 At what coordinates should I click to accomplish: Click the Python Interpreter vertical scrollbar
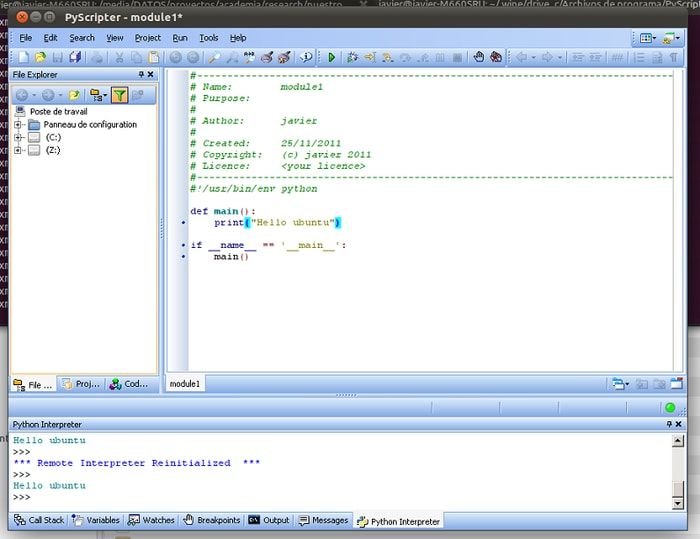[x=679, y=470]
